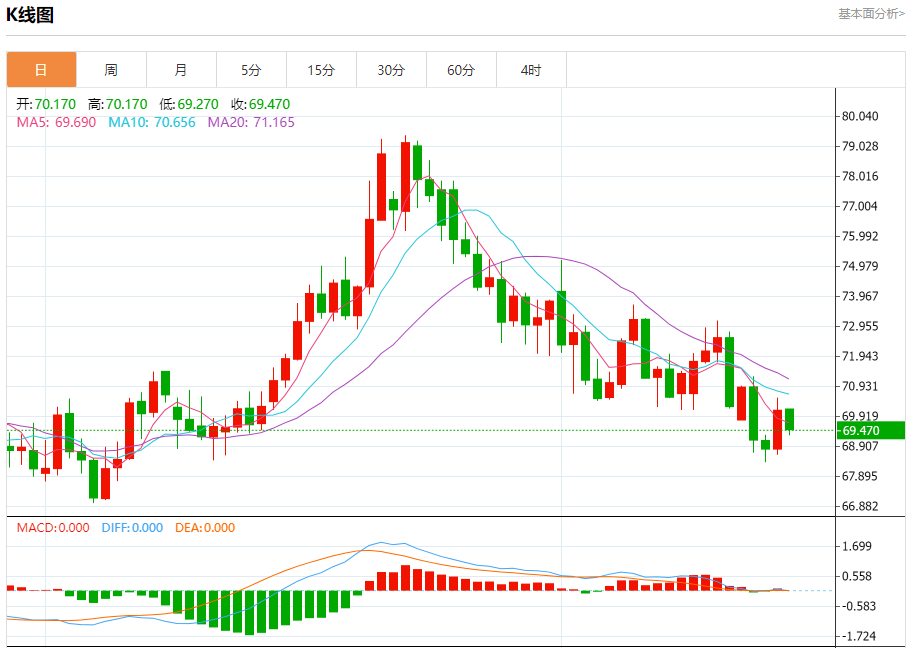Click the 高:70.170 high price value
The width and height of the screenshot is (910, 648).
coord(117,104)
